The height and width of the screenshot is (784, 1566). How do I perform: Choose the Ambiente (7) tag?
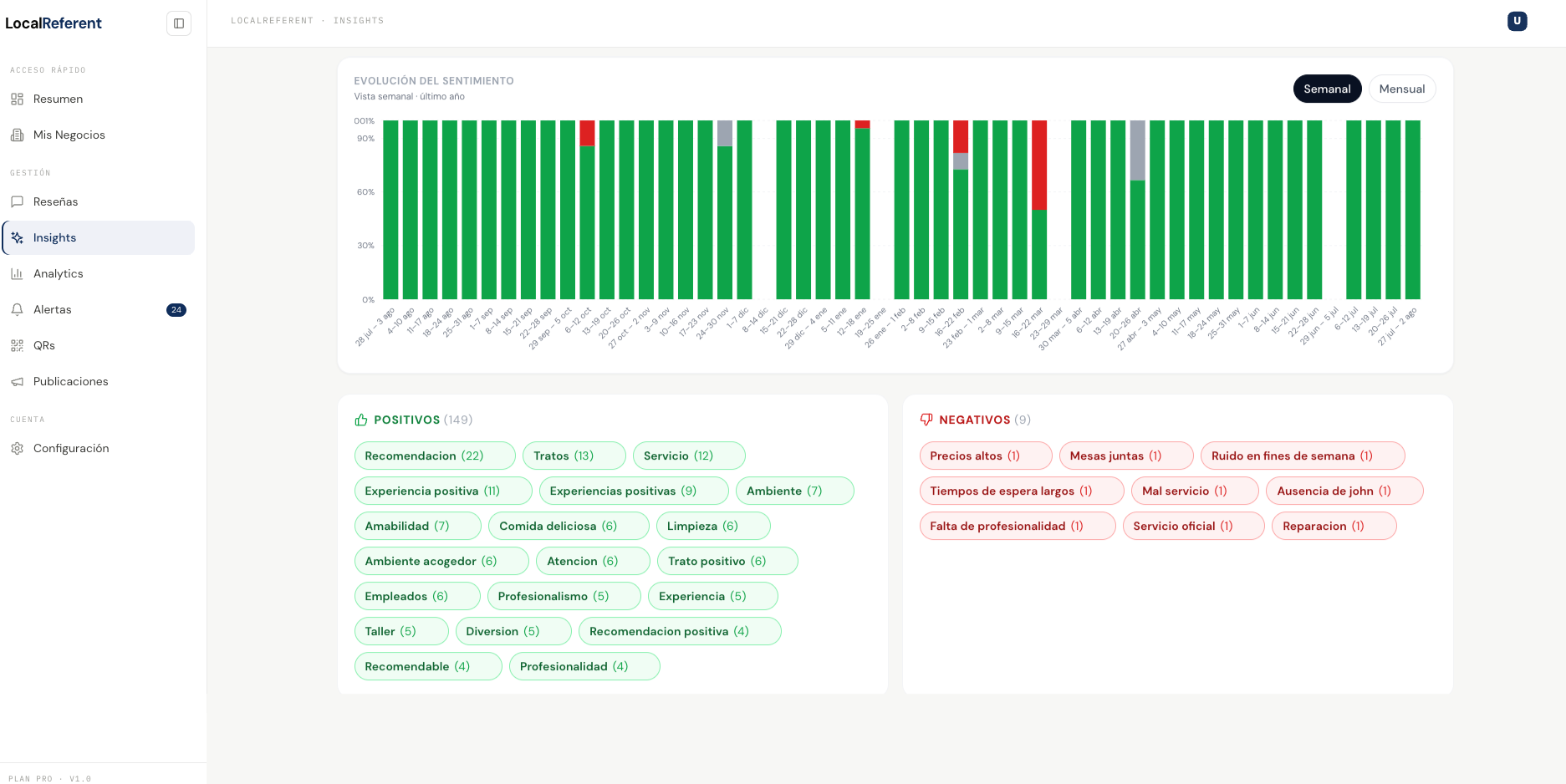coord(795,491)
